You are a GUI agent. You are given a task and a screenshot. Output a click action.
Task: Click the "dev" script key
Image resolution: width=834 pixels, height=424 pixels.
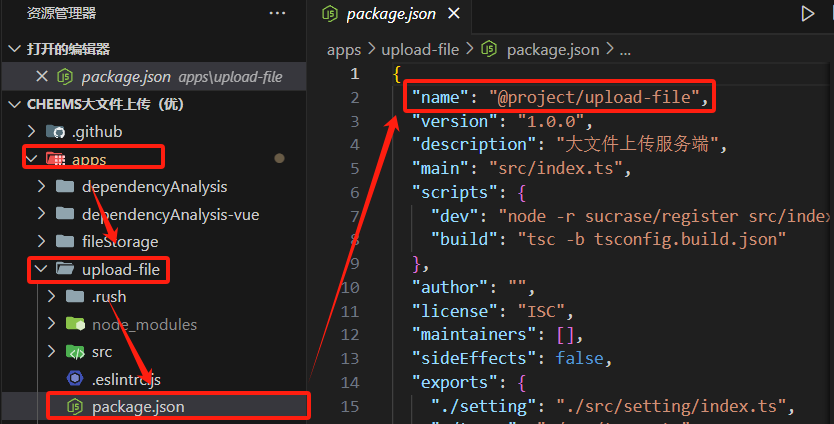tap(455, 217)
